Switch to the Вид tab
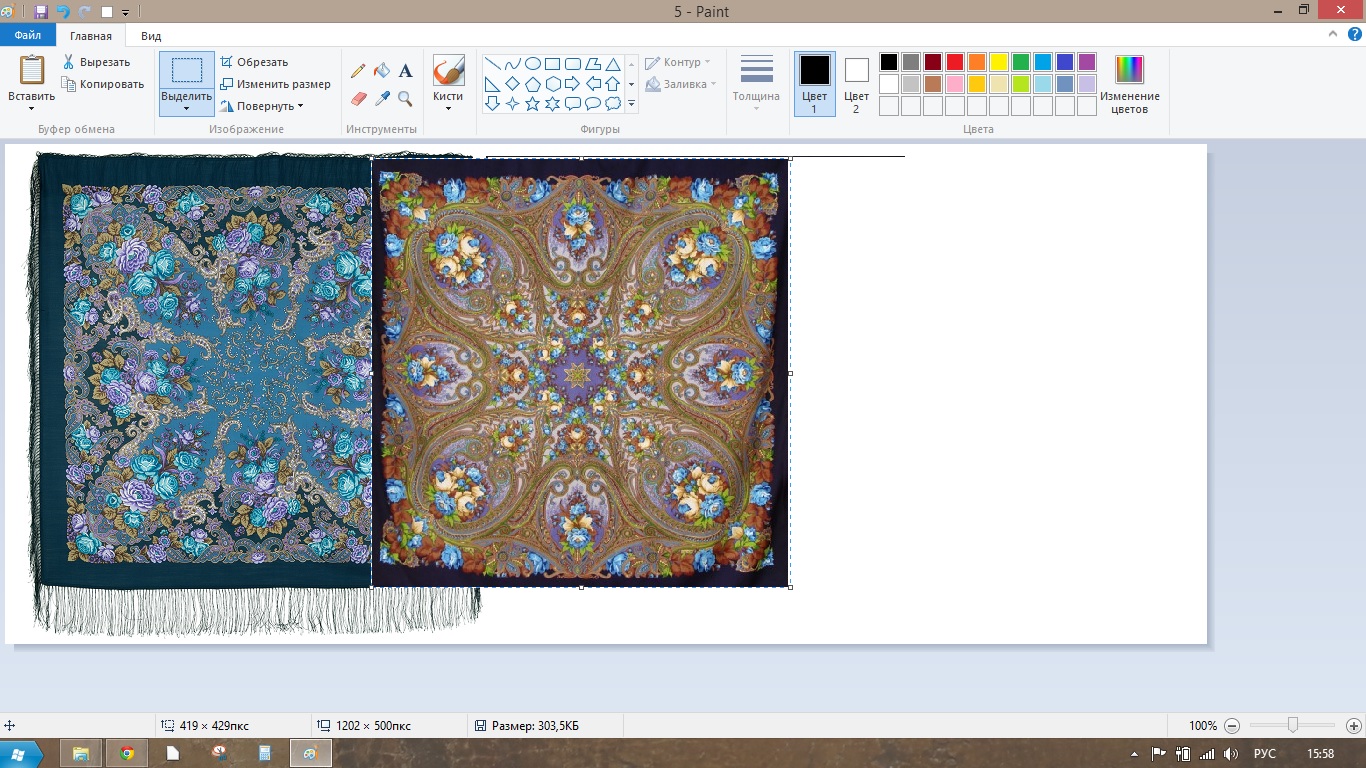The image size is (1366, 768). [151, 36]
